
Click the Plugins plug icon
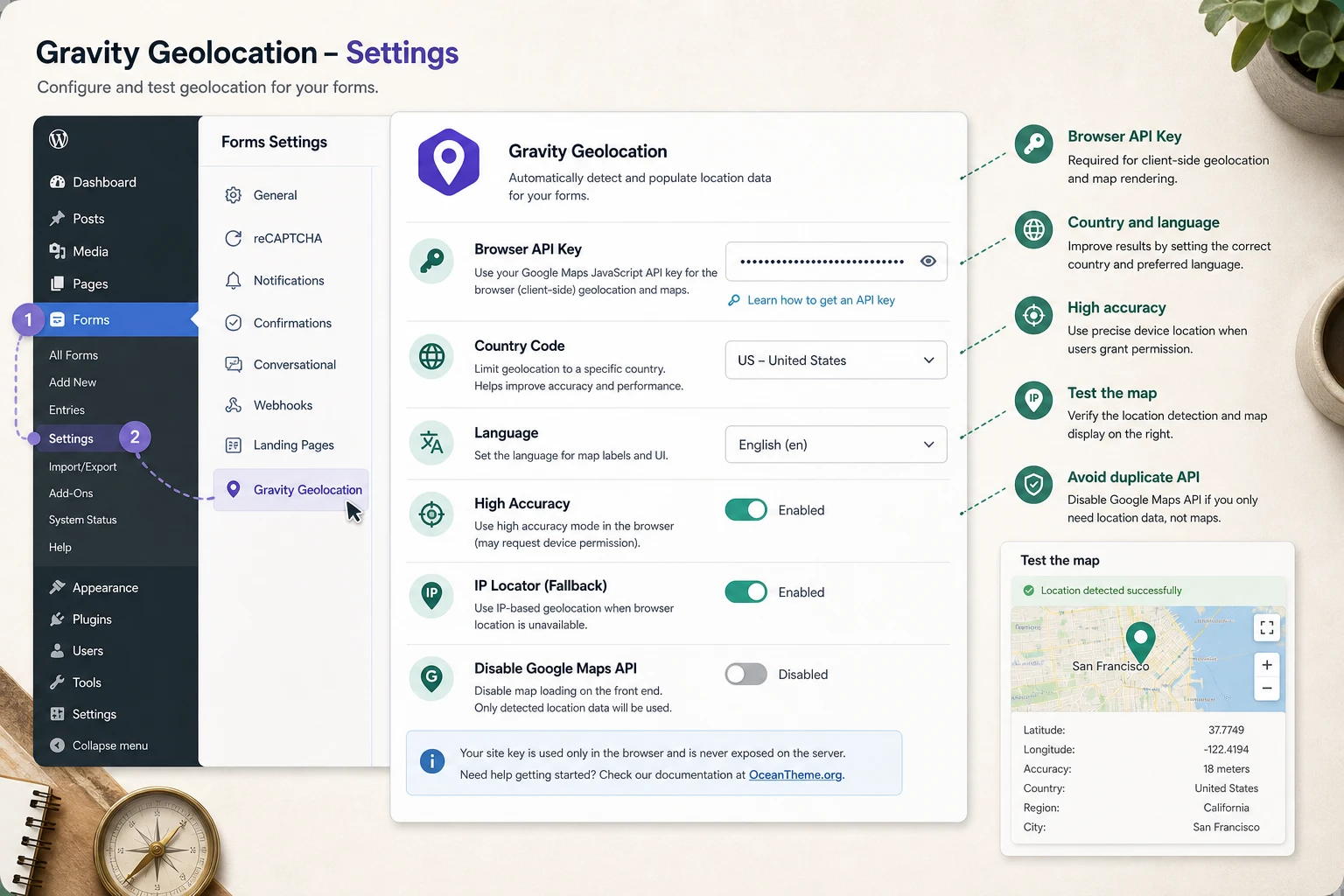[x=58, y=619]
